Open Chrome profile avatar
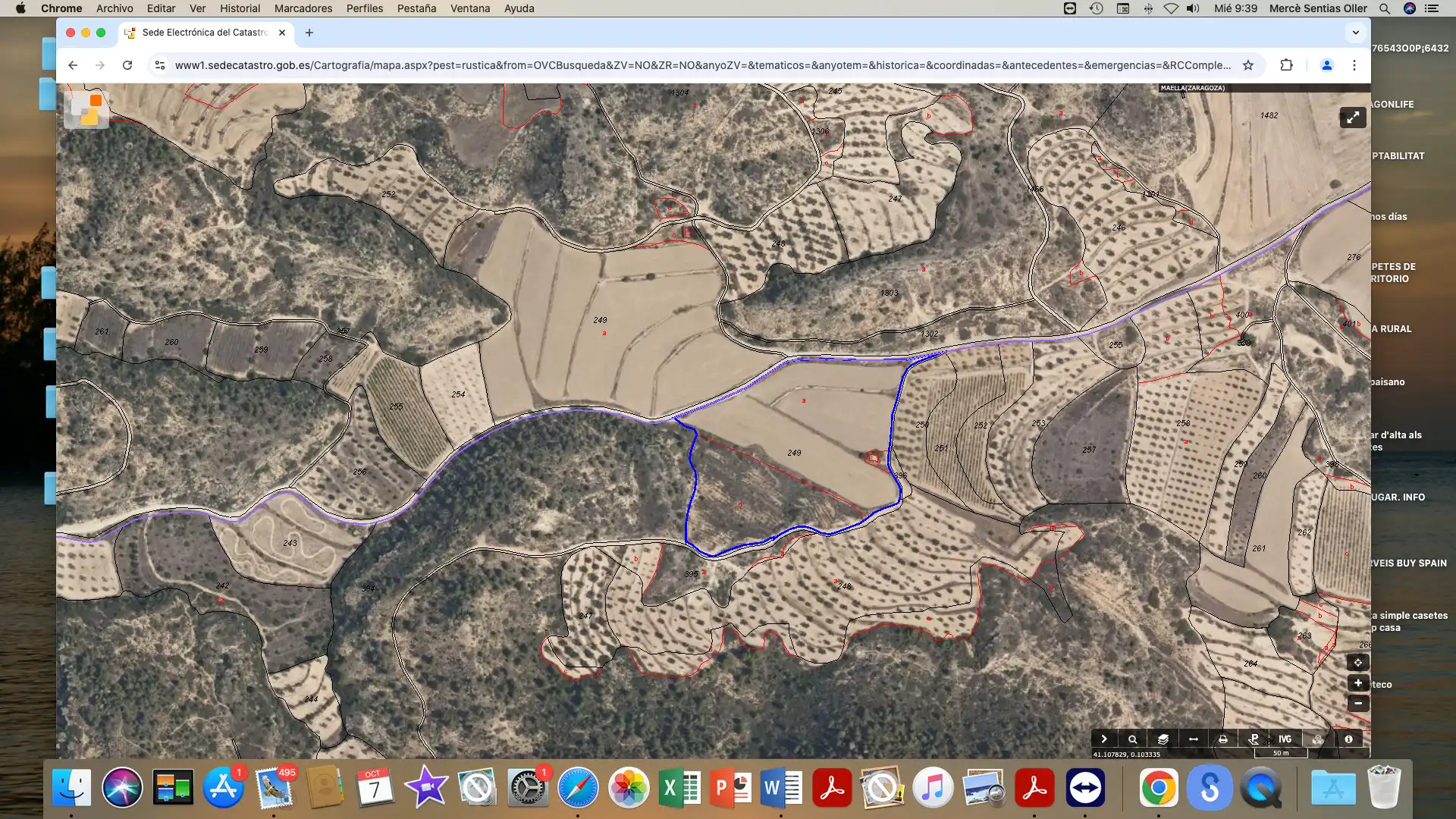Viewport: 1456px width, 819px height. pyautogui.click(x=1327, y=65)
